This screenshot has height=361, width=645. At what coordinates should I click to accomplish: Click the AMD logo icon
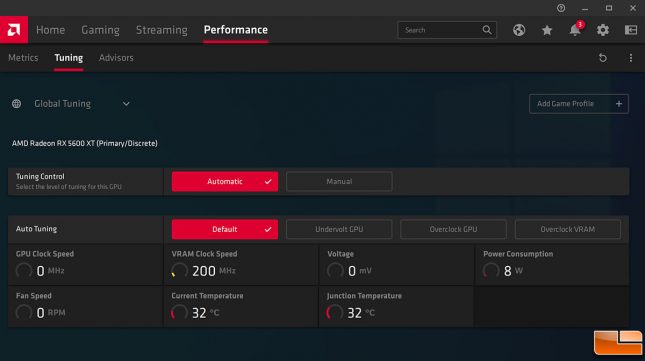14,30
